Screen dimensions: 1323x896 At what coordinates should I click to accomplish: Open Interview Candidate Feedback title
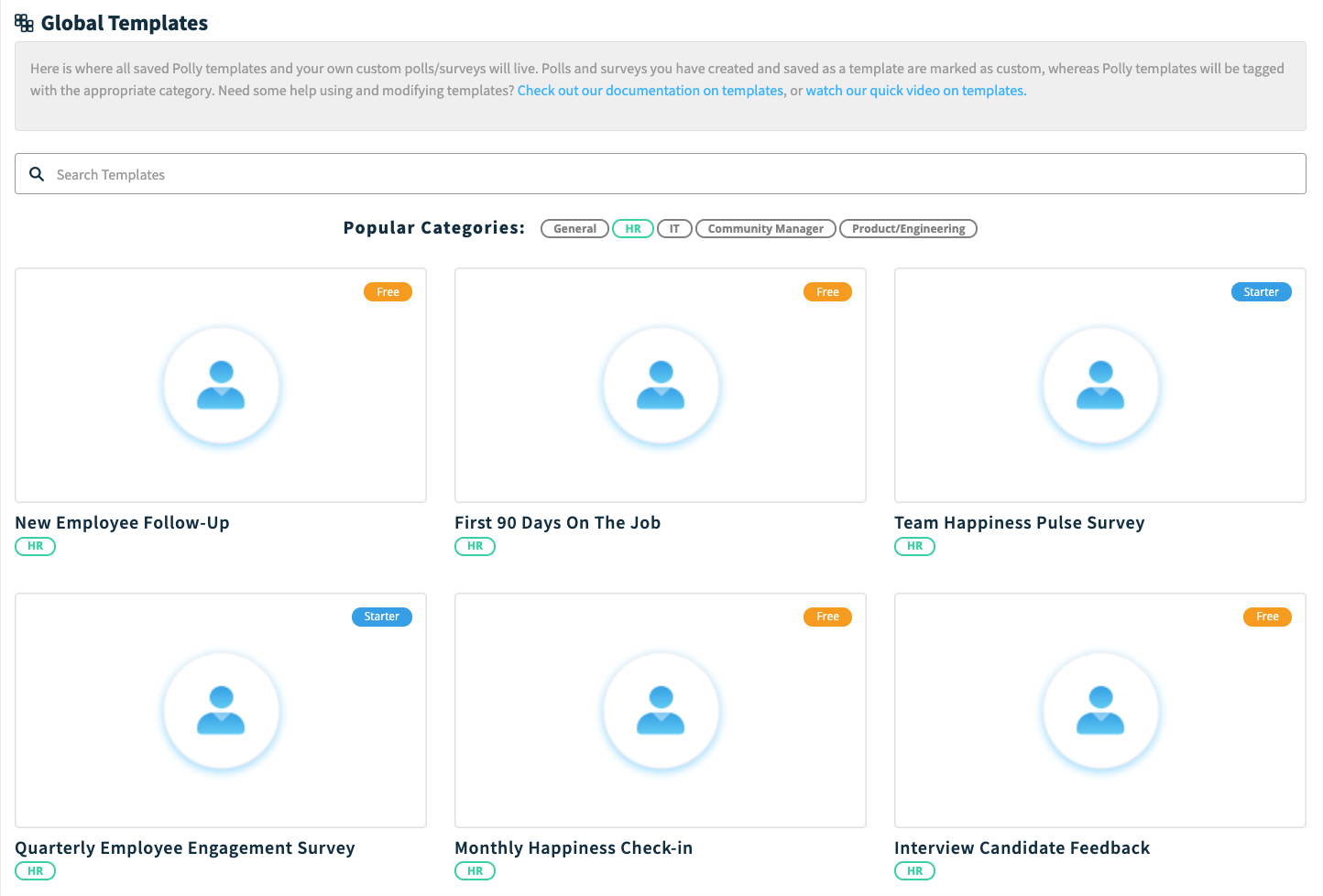[1022, 848]
